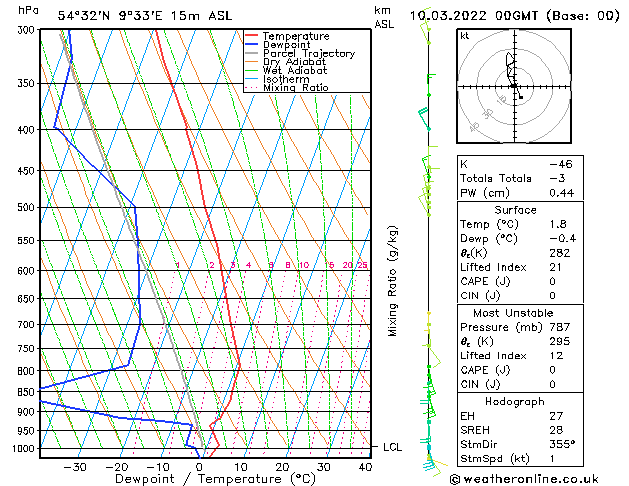Click the 450 hPa pressure label
Viewport: 629px width, 486px height.
click(x=28, y=171)
